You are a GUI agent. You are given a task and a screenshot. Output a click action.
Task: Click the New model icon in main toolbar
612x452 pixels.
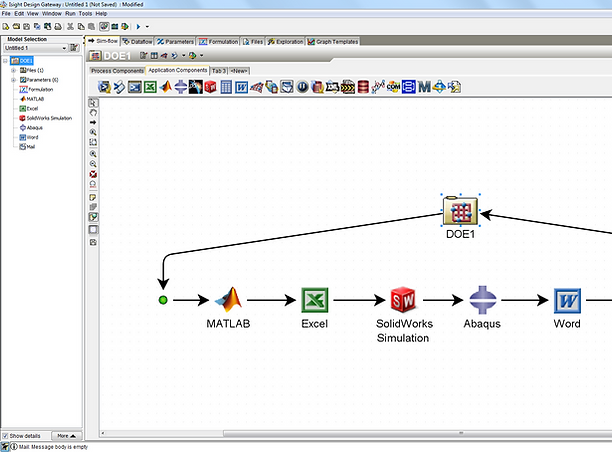pyautogui.click(x=5, y=27)
